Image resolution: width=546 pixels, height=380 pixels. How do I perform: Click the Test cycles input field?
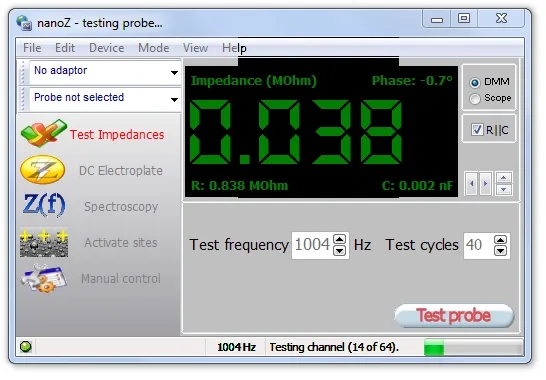click(x=479, y=245)
